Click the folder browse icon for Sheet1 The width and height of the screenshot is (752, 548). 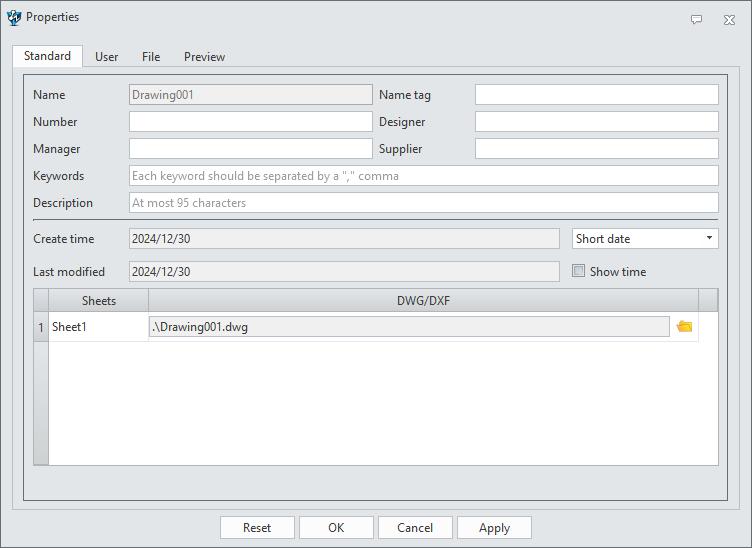[x=685, y=327]
